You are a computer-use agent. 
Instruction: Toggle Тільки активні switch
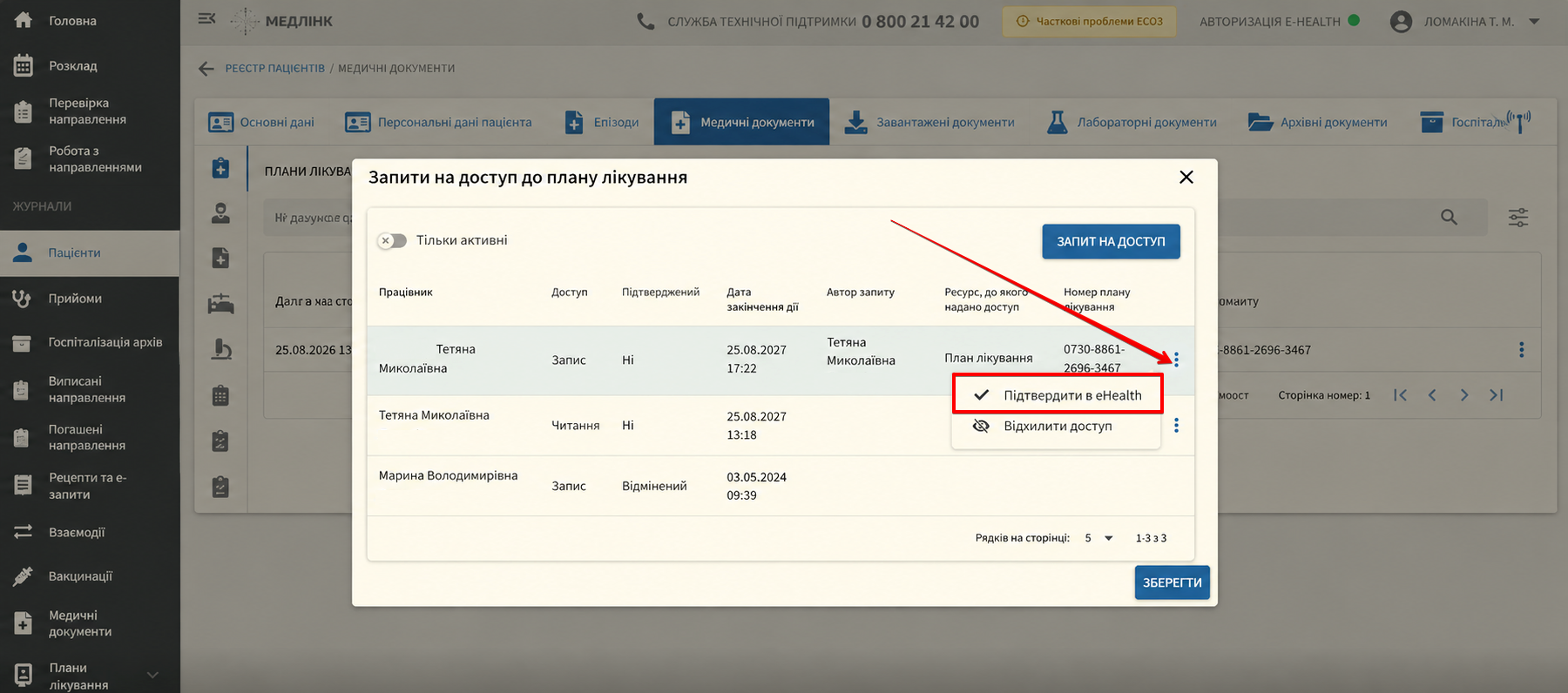392,240
